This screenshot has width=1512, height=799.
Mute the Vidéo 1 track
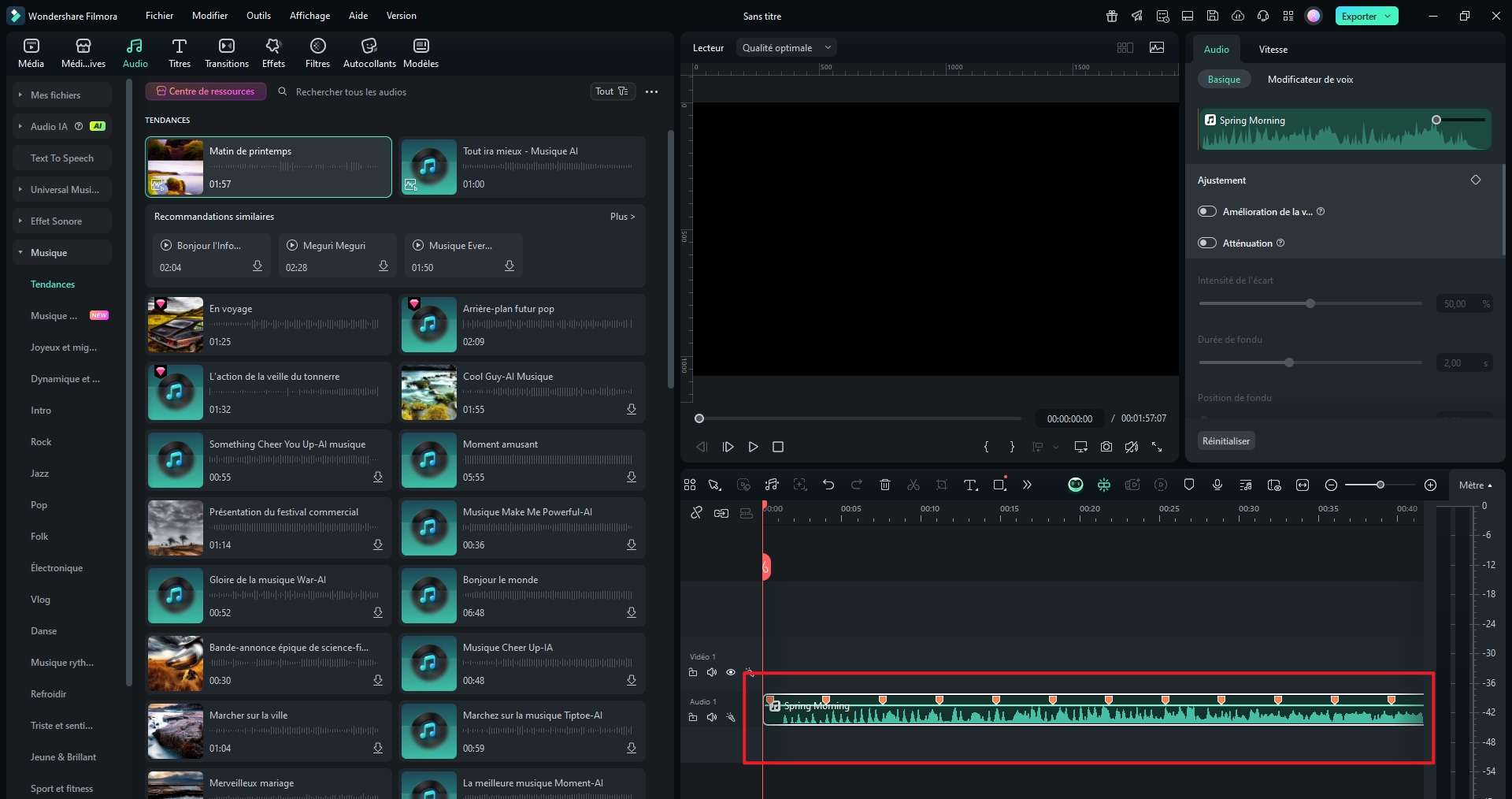click(x=712, y=672)
